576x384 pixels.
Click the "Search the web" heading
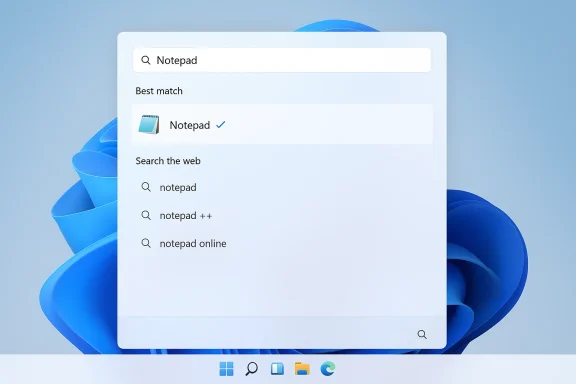click(168, 161)
